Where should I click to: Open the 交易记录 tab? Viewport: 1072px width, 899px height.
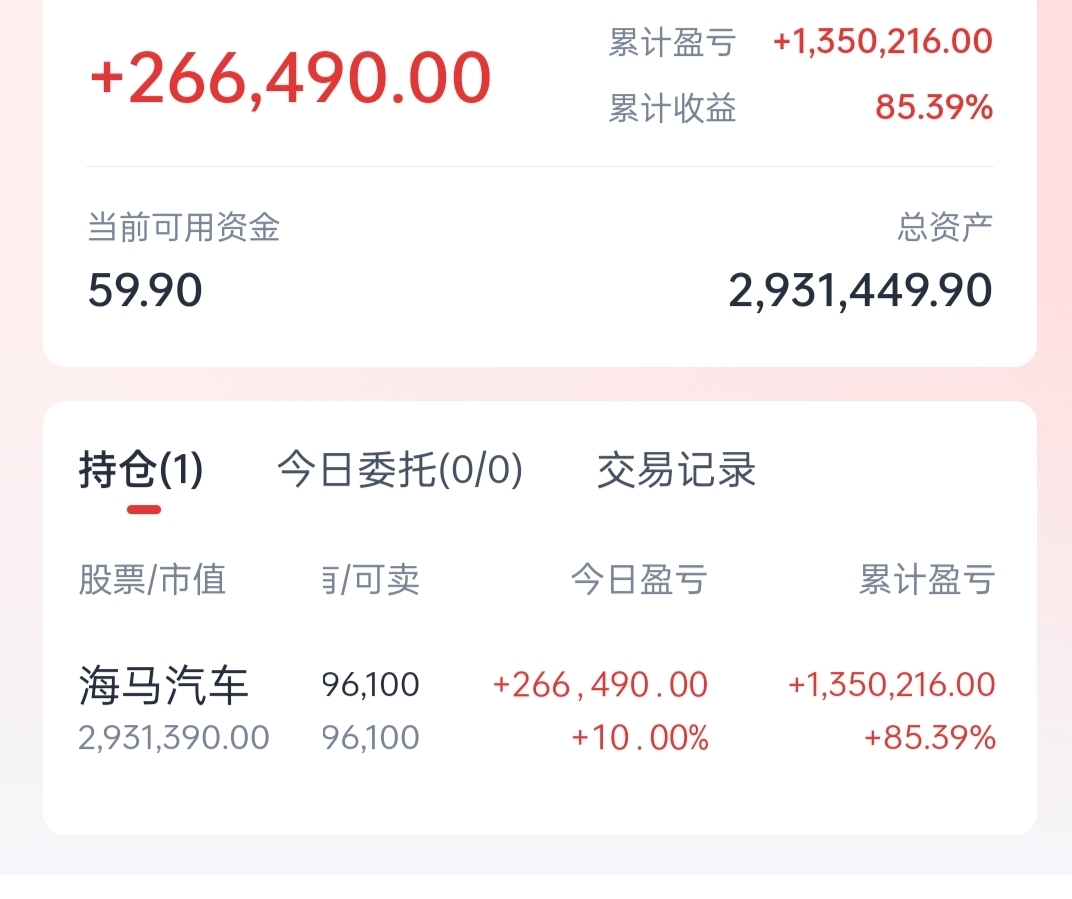pos(676,470)
